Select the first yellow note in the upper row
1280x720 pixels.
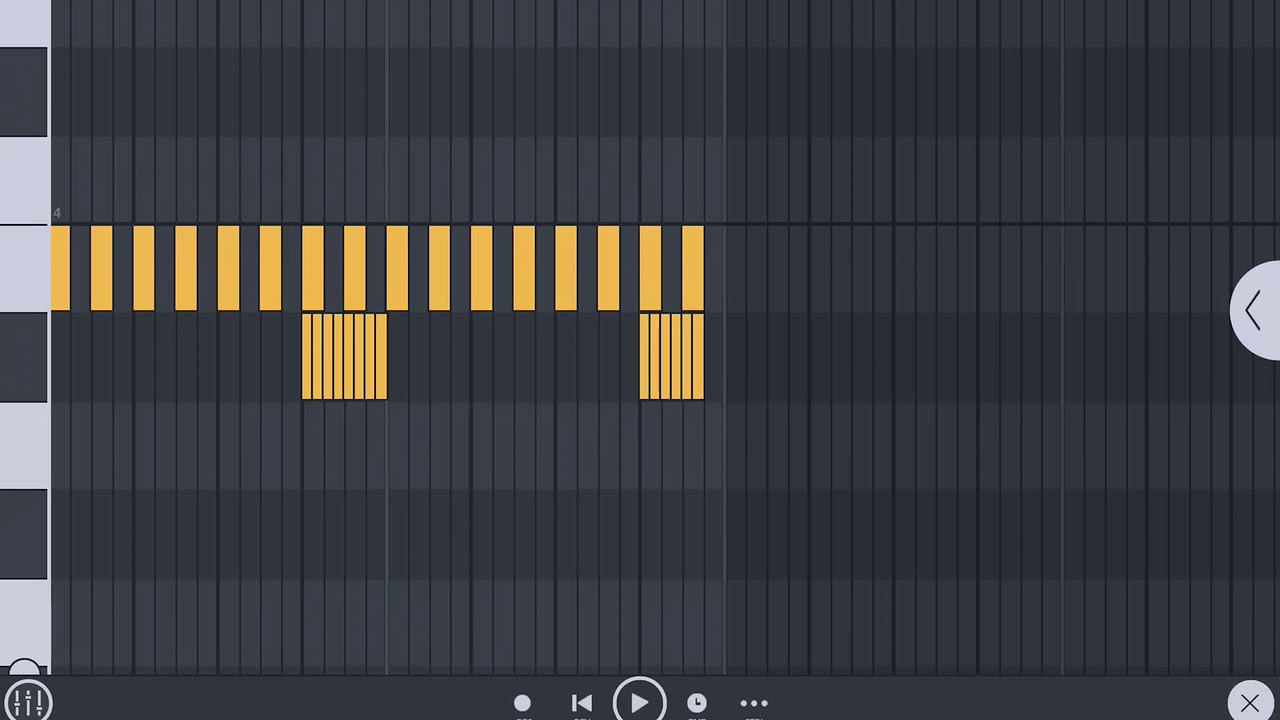click(x=60, y=268)
